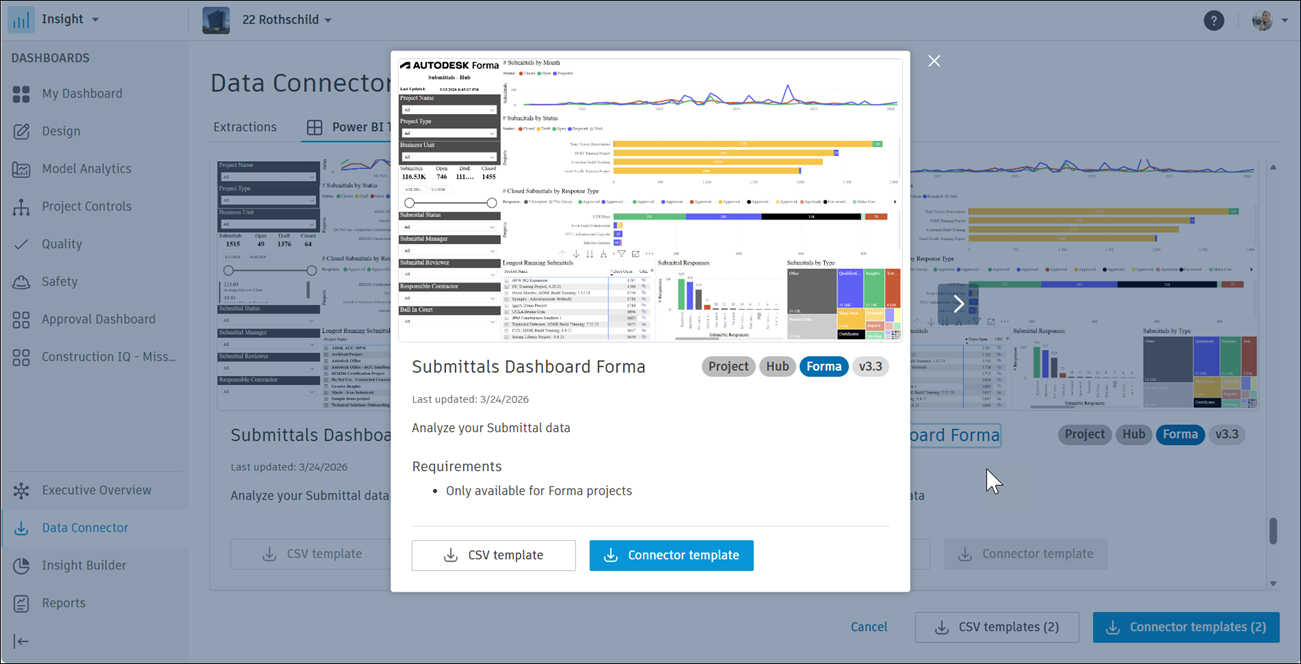
Task: Download Connector template from the dialog
Action: pos(671,556)
